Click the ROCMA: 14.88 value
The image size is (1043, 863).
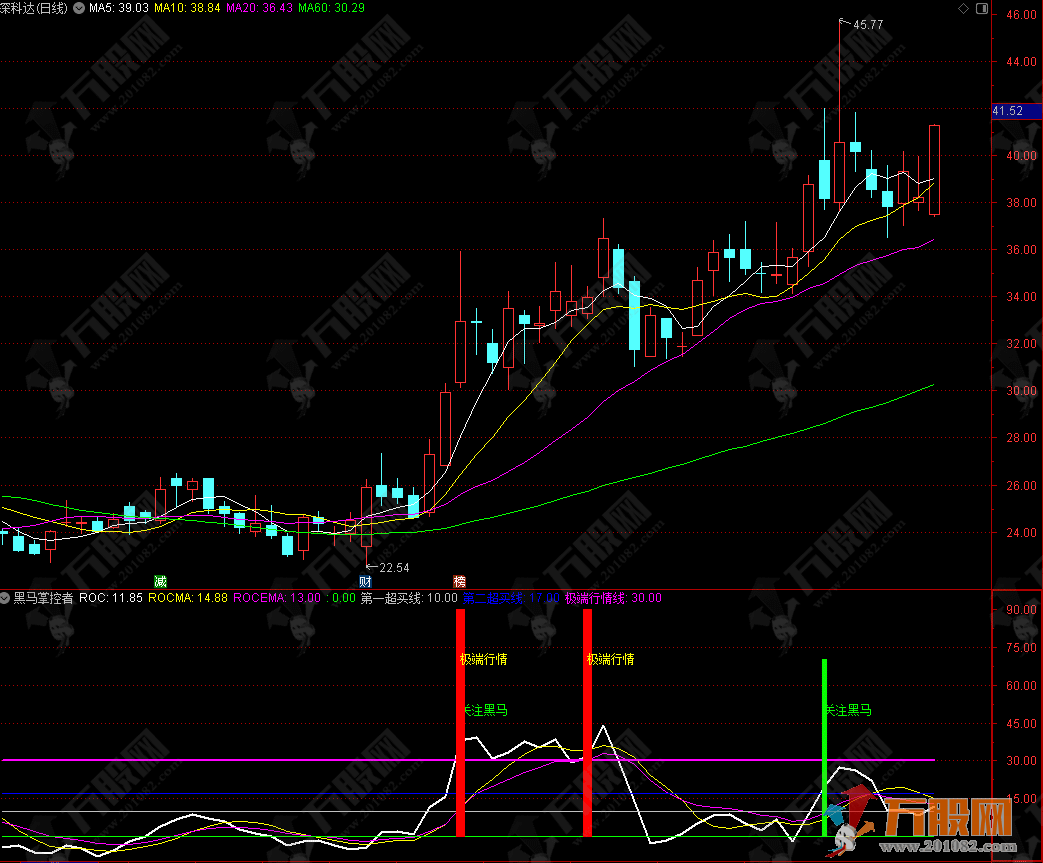point(188,598)
